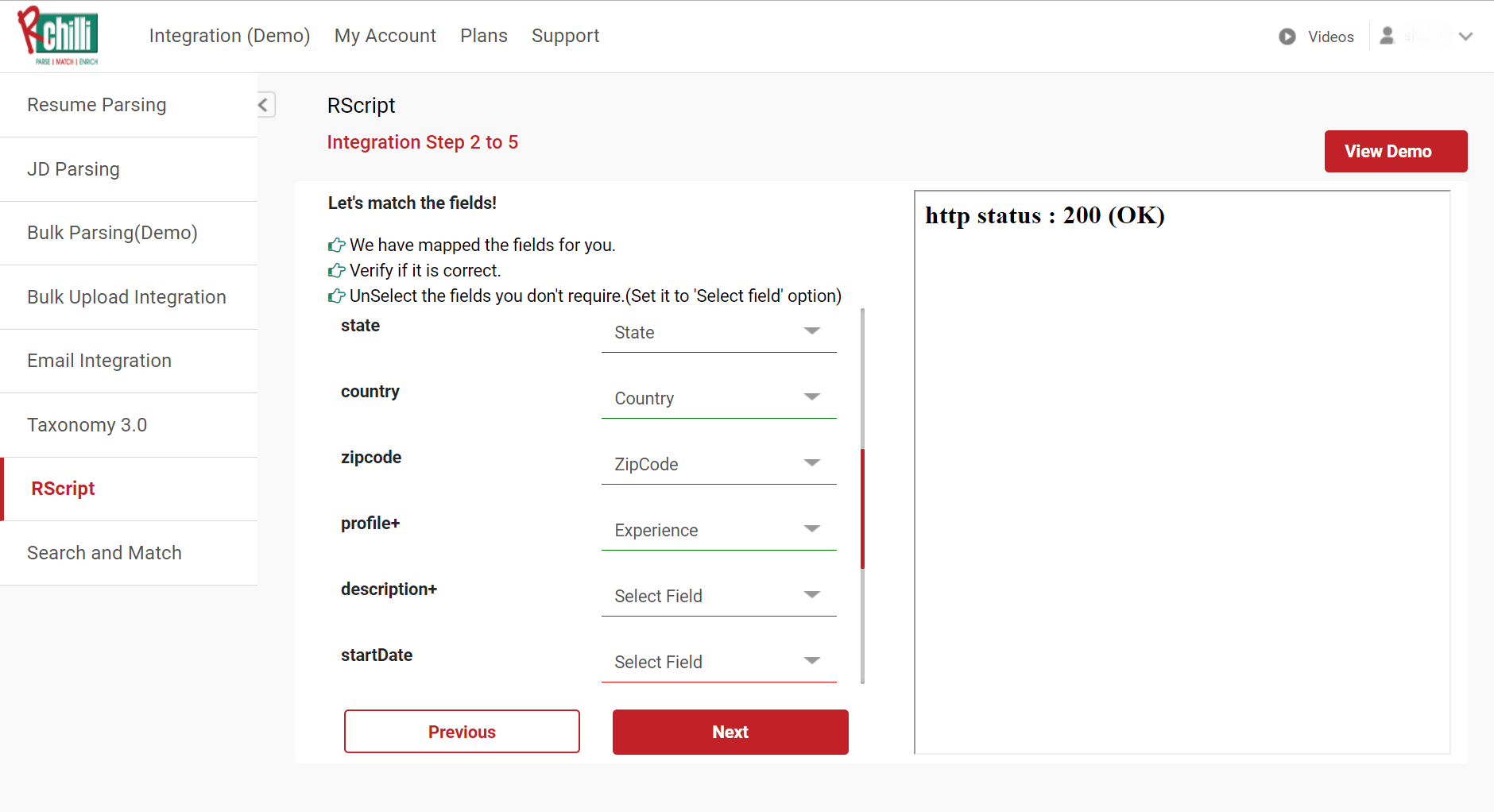Open the startDate Select Field dropdown
1494x812 pixels.
[719, 662]
